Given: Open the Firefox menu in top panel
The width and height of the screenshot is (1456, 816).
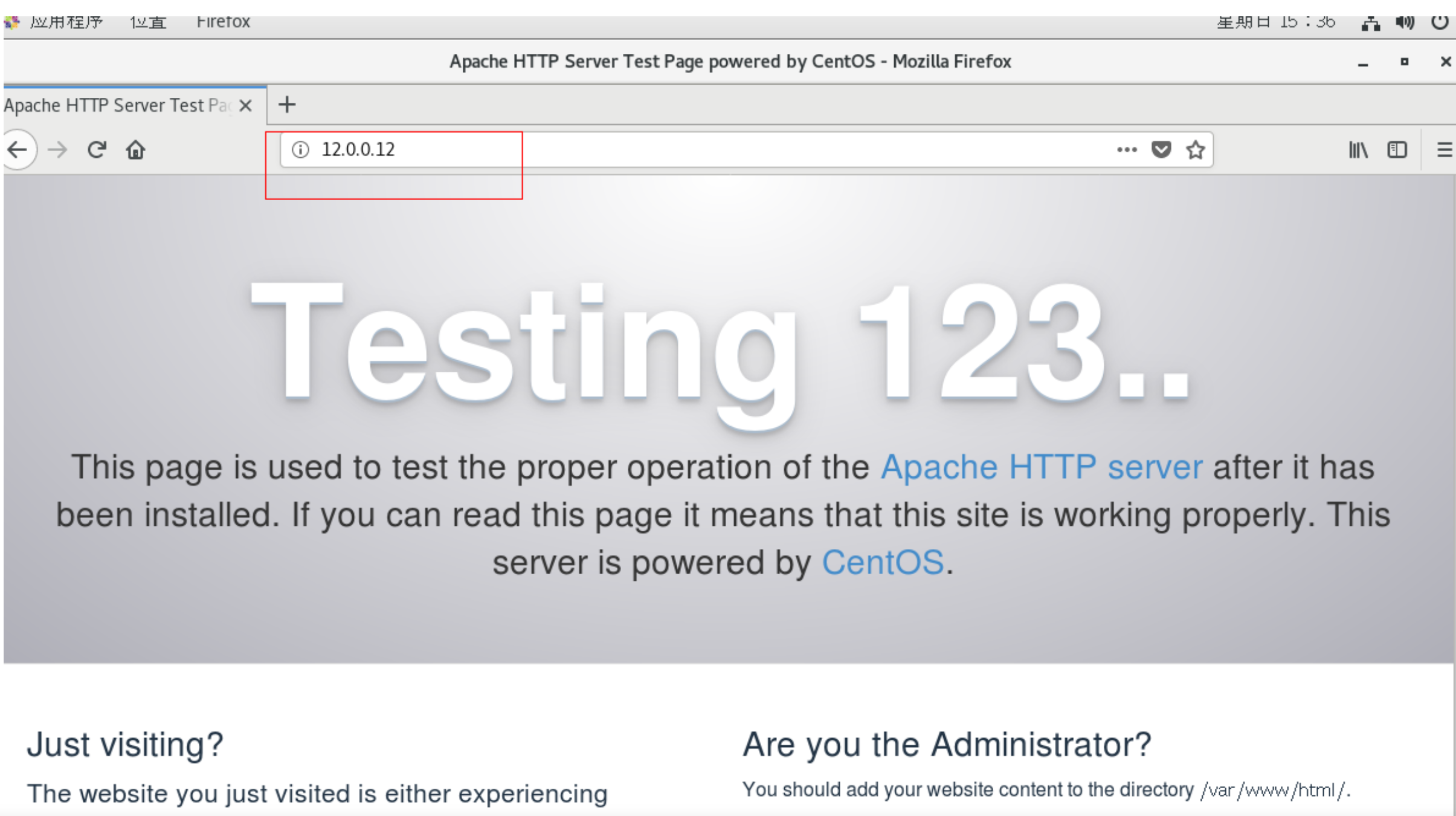Looking at the screenshot, I should tap(223, 23).
